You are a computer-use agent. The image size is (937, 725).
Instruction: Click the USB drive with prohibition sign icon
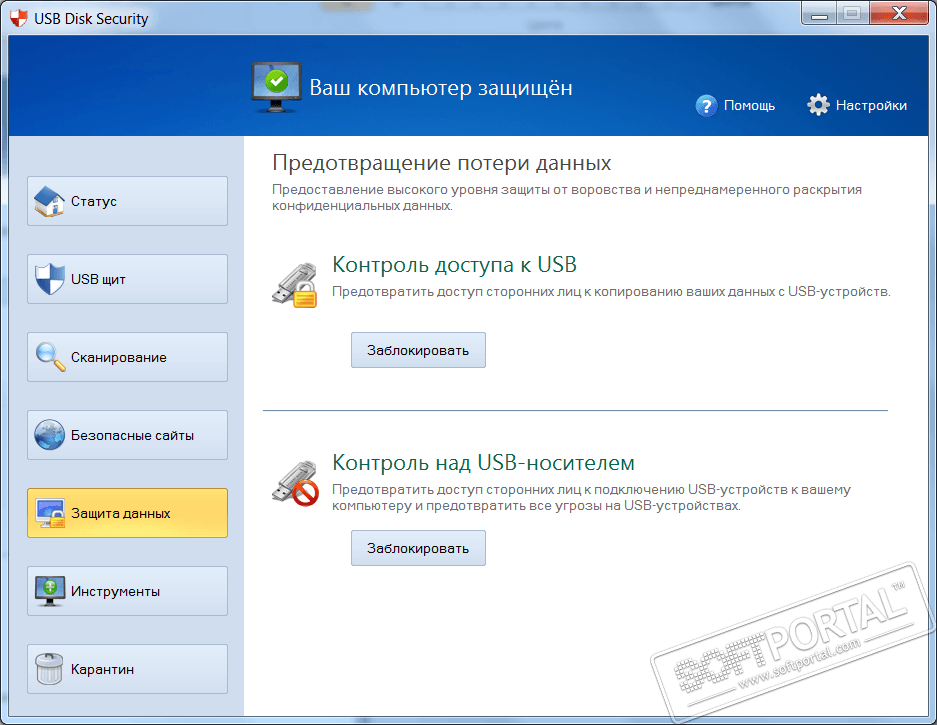point(295,483)
